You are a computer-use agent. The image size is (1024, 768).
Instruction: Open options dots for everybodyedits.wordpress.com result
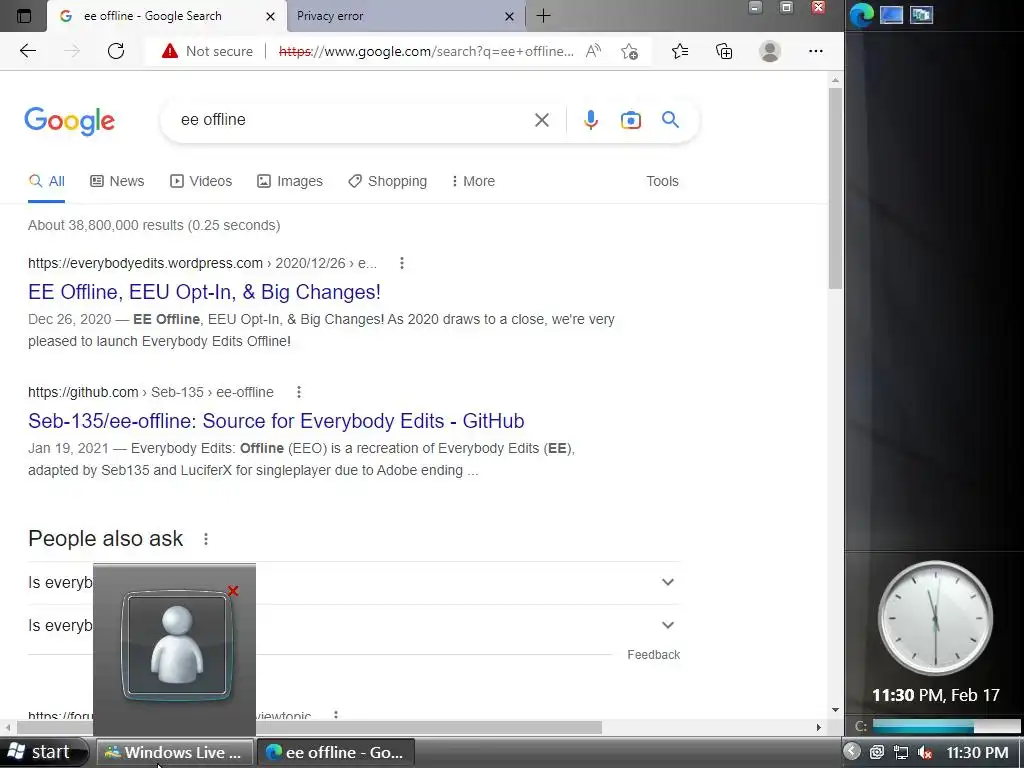point(402,263)
